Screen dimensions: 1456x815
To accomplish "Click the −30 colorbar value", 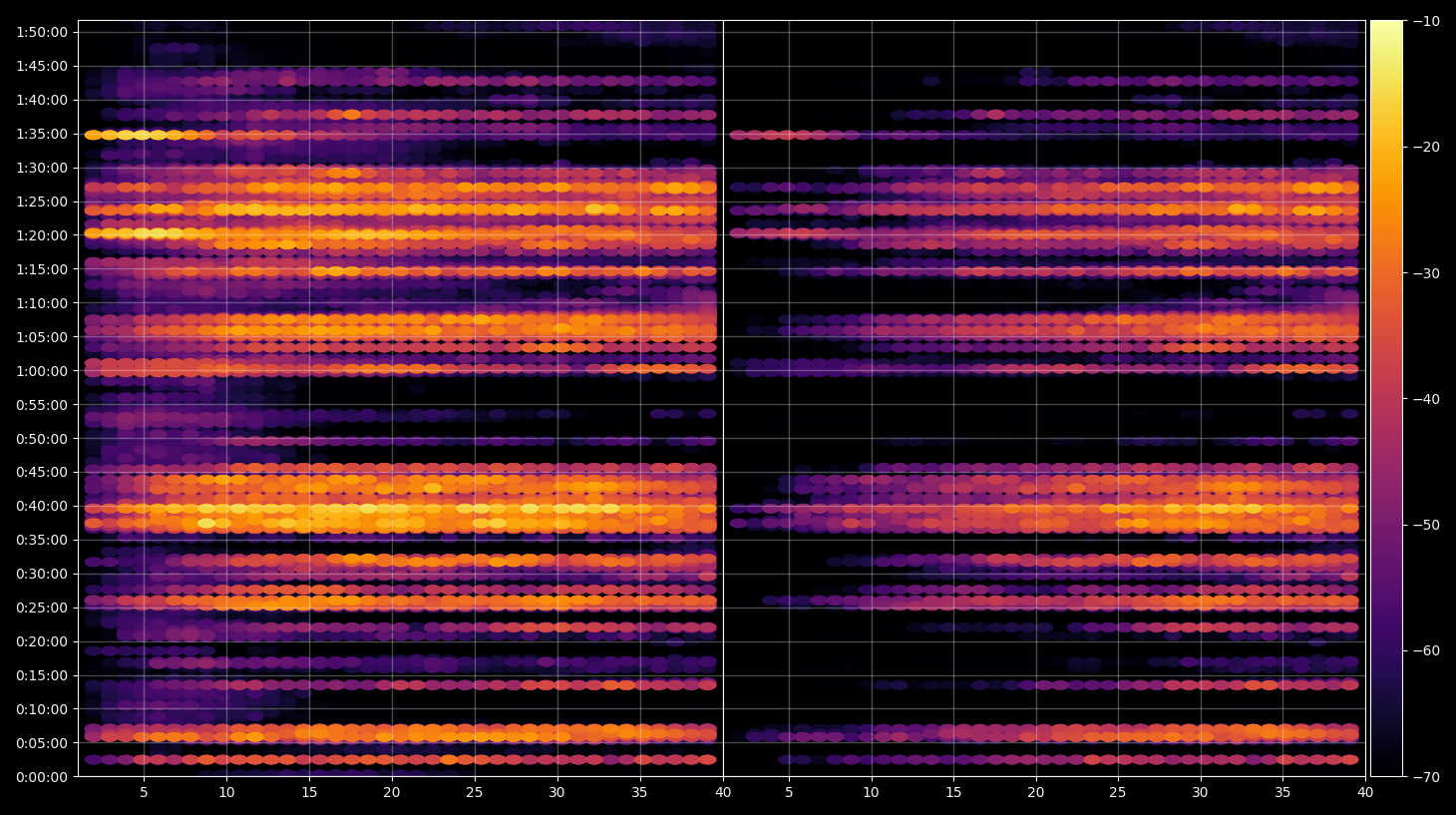I will pos(1426,273).
